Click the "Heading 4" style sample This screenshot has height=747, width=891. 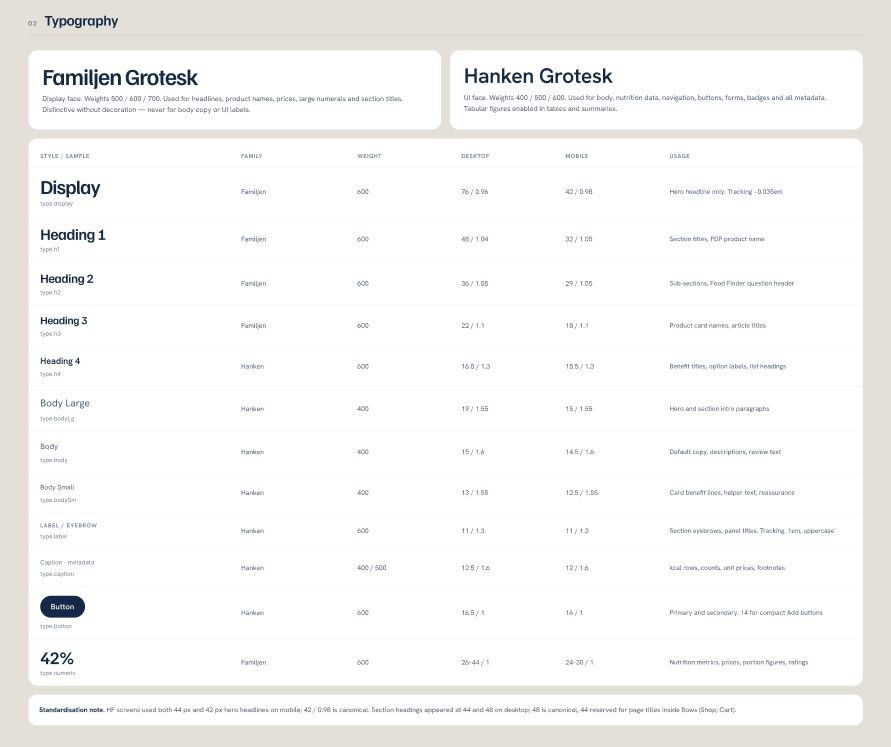60,361
